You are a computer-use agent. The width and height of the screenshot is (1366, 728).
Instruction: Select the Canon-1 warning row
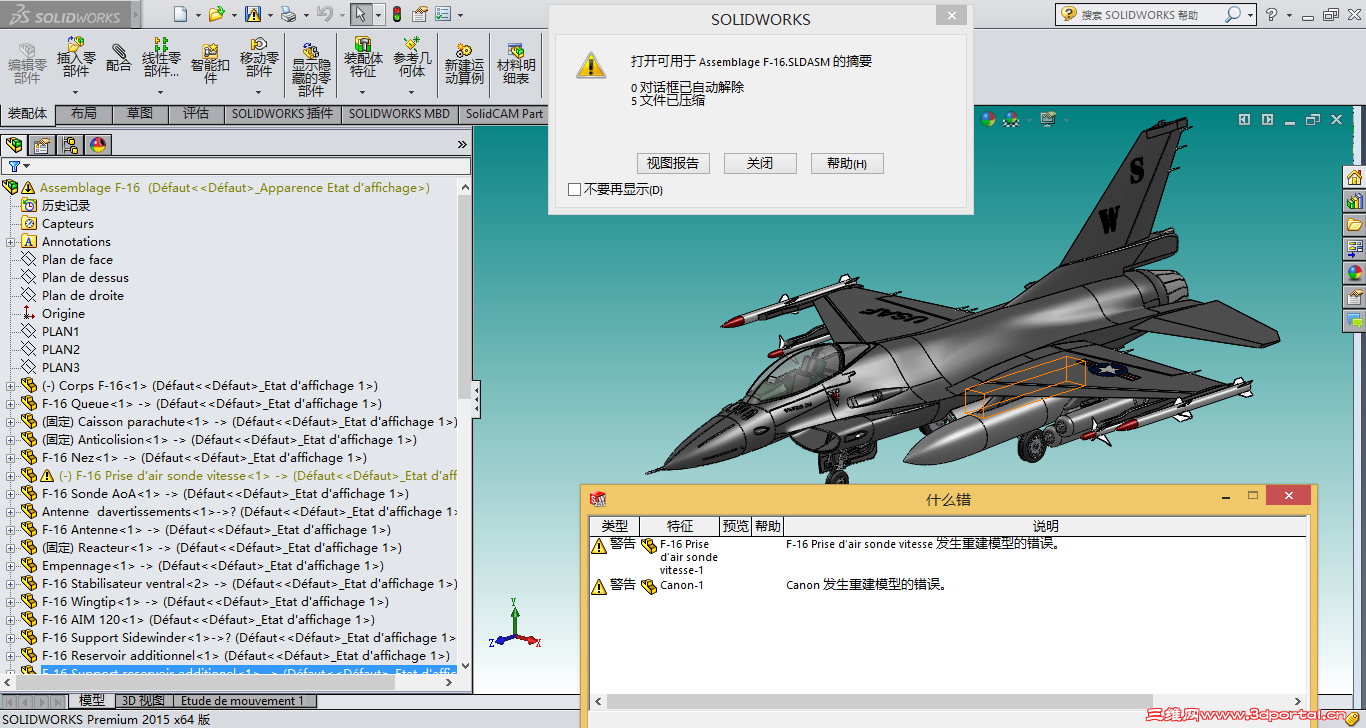coord(947,586)
